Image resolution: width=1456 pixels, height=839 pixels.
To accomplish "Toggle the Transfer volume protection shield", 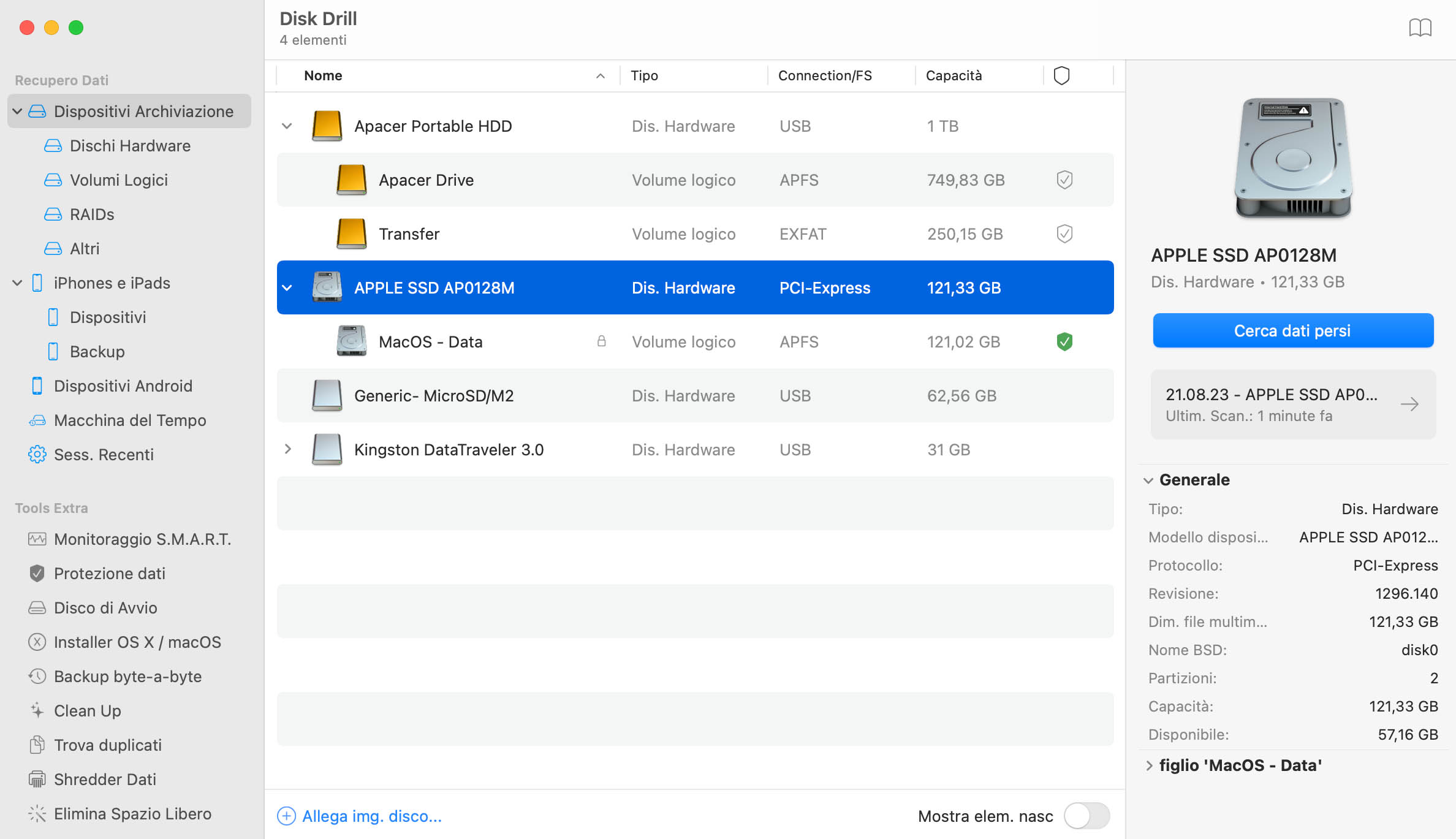I will point(1064,233).
